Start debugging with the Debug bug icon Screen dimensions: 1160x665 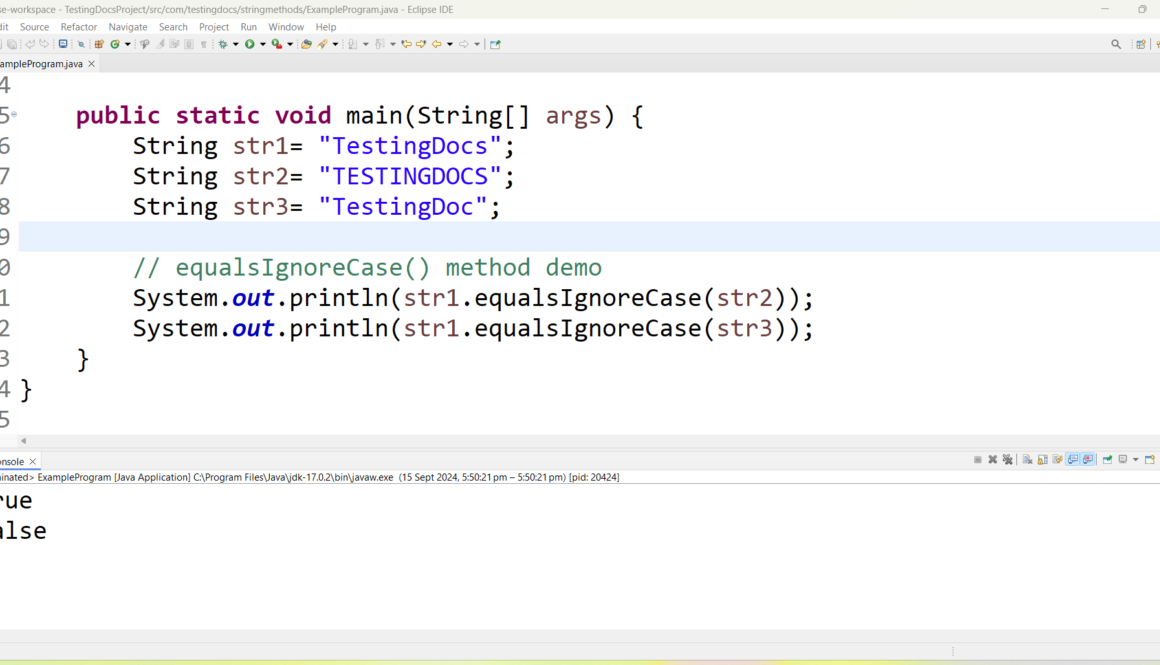point(223,44)
